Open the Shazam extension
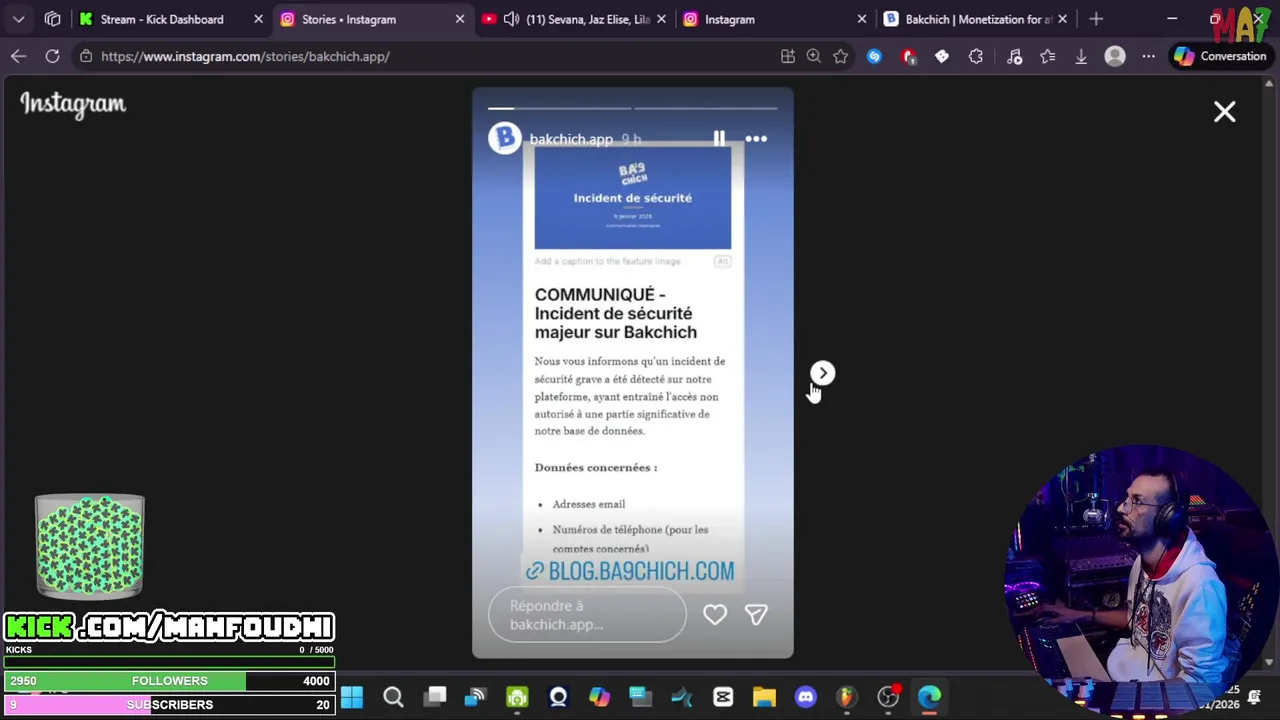The height and width of the screenshot is (720, 1280). [x=874, y=56]
